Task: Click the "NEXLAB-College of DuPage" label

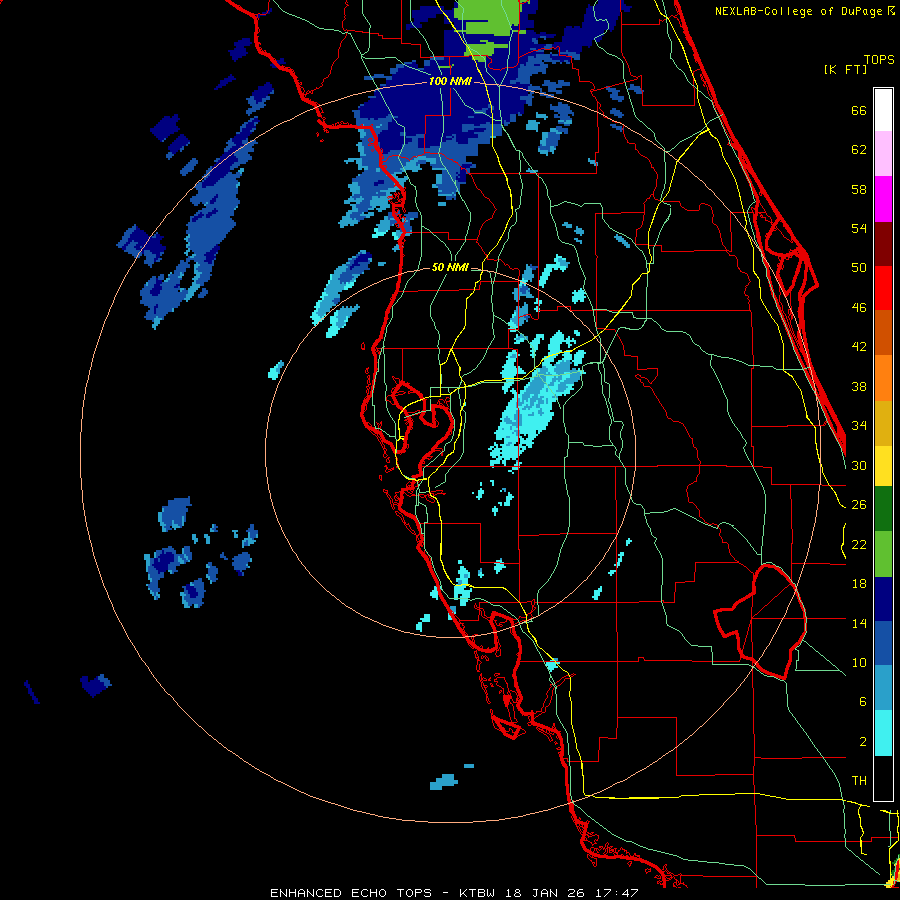Action: coord(798,11)
